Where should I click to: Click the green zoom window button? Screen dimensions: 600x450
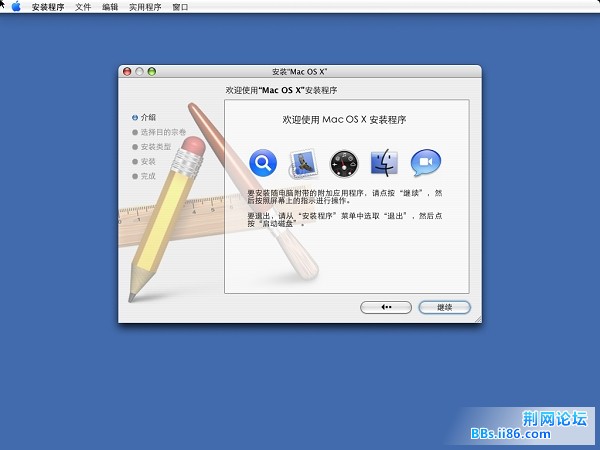(x=152, y=72)
